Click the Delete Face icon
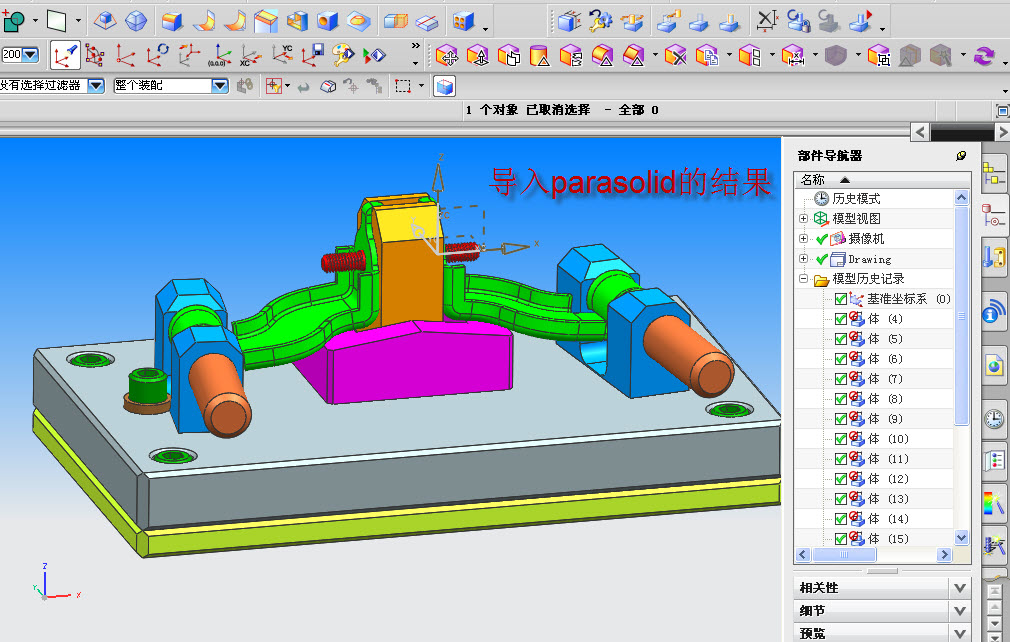The width and height of the screenshot is (1010, 642). click(x=675, y=56)
